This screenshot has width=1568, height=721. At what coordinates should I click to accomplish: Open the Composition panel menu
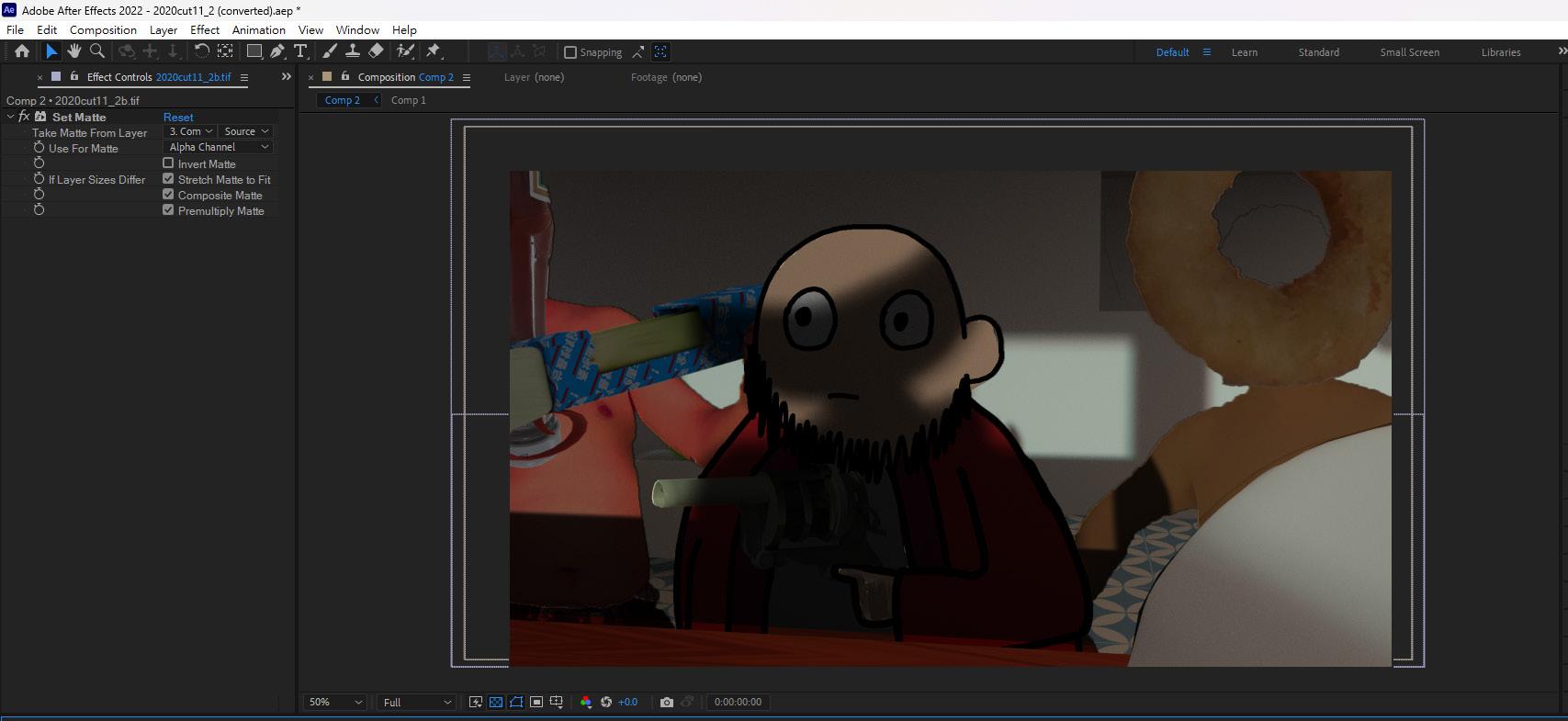467,77
